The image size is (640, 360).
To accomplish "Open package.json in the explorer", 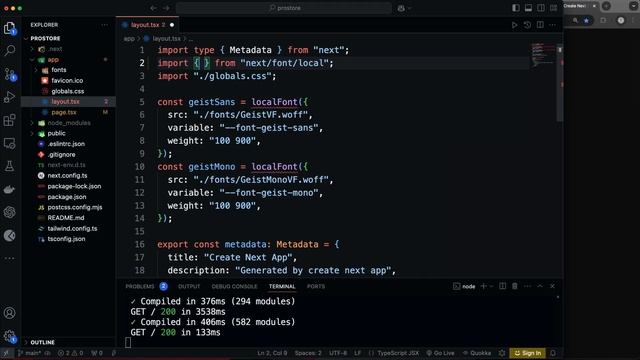I will click(67, 197).
